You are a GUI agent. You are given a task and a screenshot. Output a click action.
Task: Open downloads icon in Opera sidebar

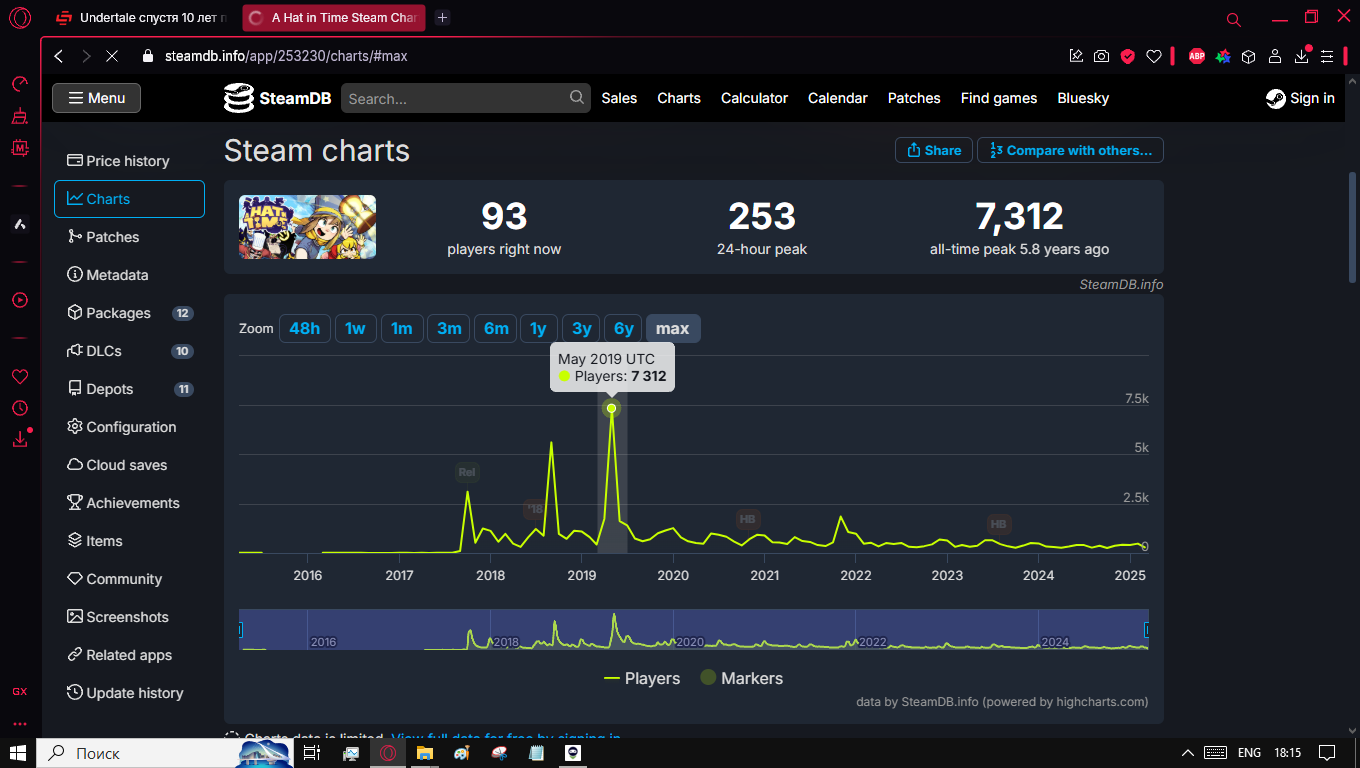pyautogui.click(x=19, y=439)
